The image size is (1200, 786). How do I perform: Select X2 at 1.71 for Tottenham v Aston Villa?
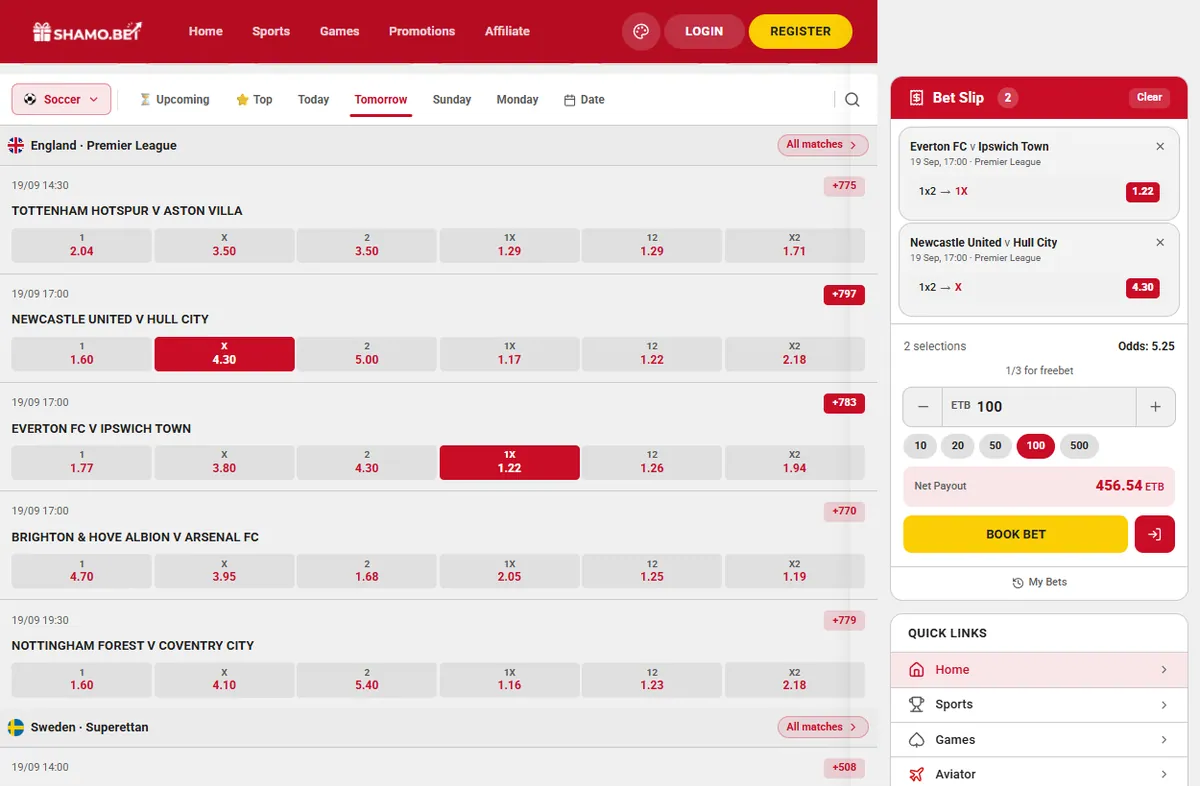click(x=795, y=245)
